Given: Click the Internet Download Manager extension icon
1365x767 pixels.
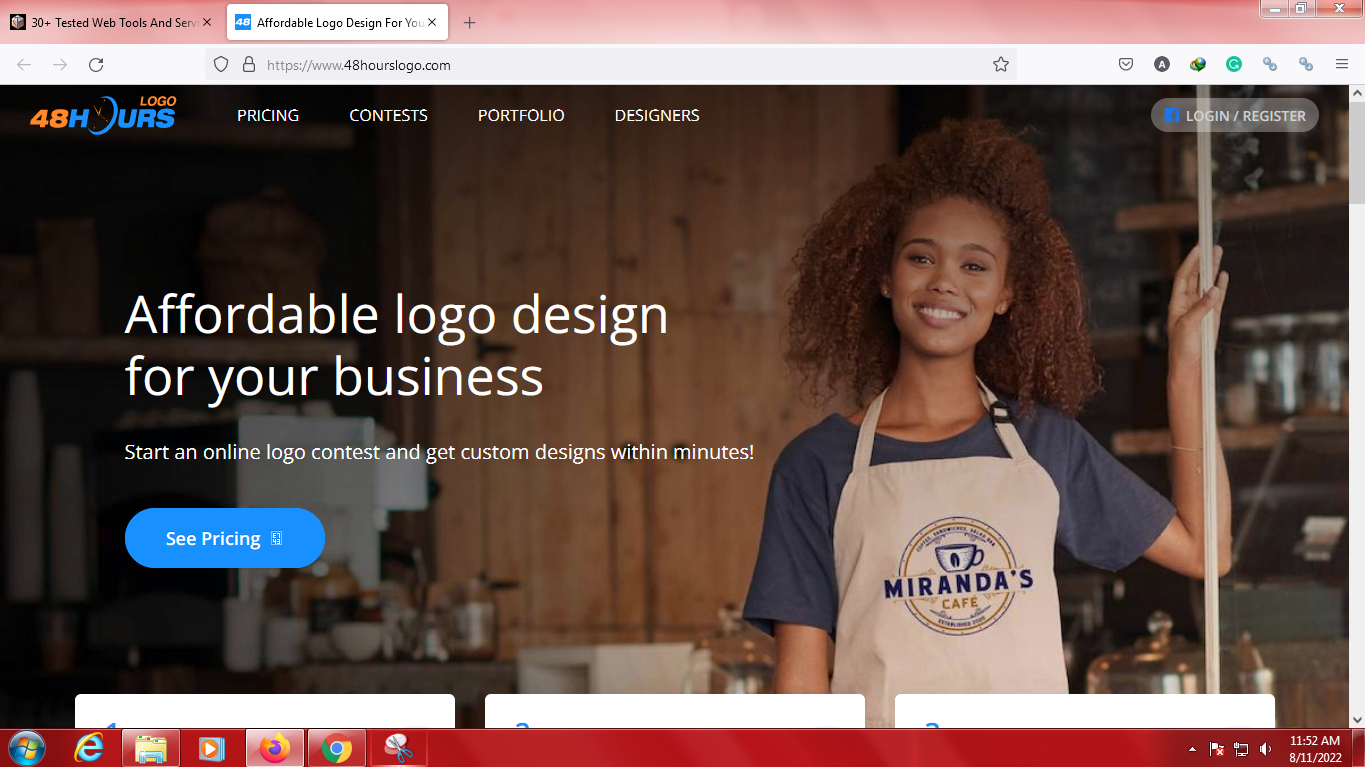Looking at the screenshot, I should click(1198, 64).
